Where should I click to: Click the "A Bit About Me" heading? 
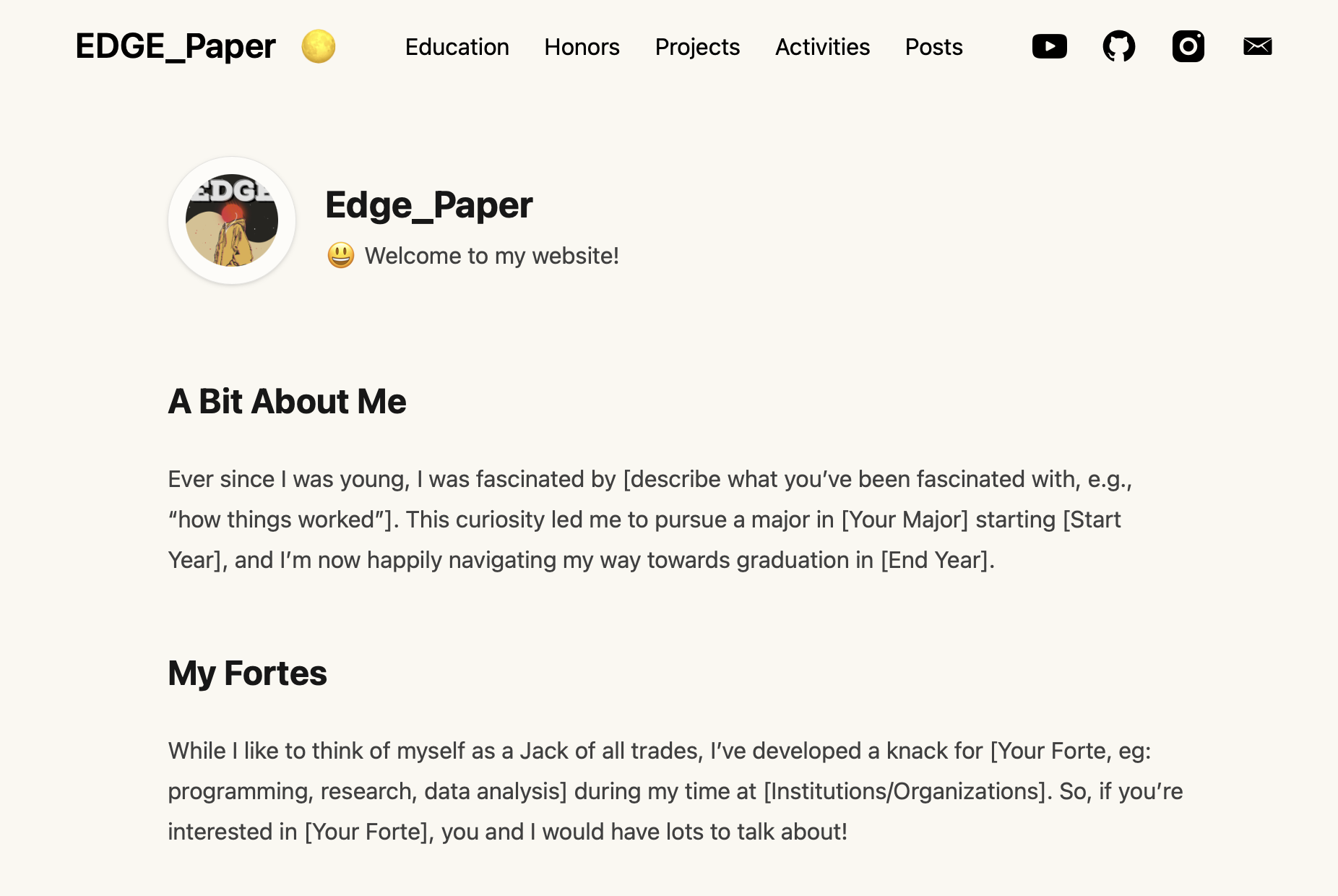point(287,401)
